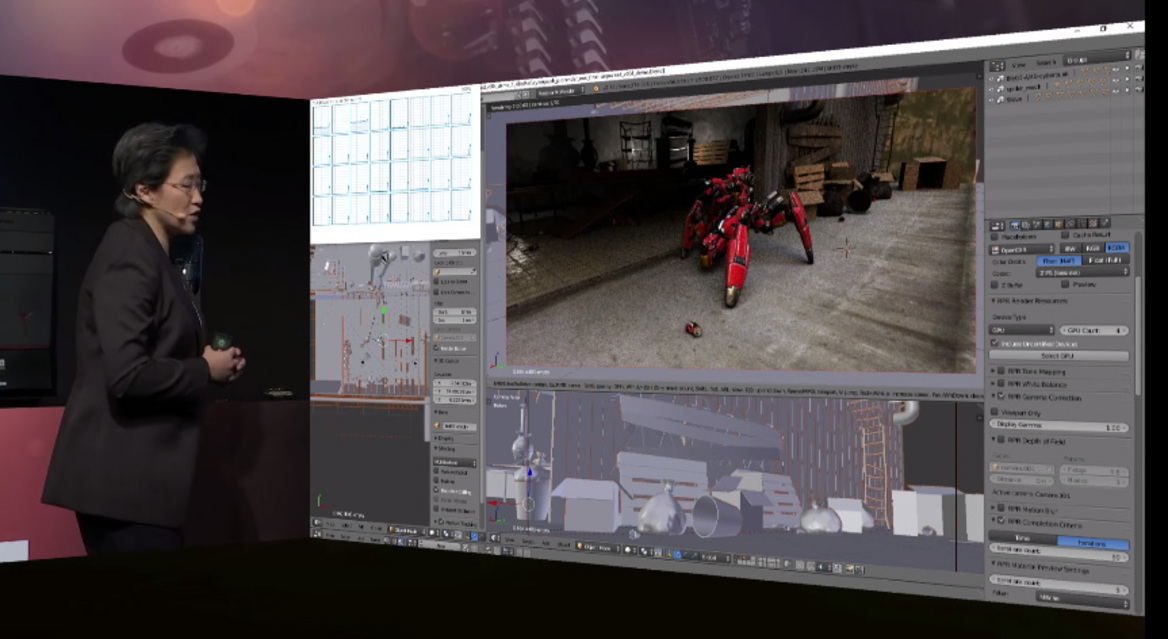The height and width of the screenshot is (639, 1168).
Task: Enable the Viewport Only checkbox
Action: (994, 411)
